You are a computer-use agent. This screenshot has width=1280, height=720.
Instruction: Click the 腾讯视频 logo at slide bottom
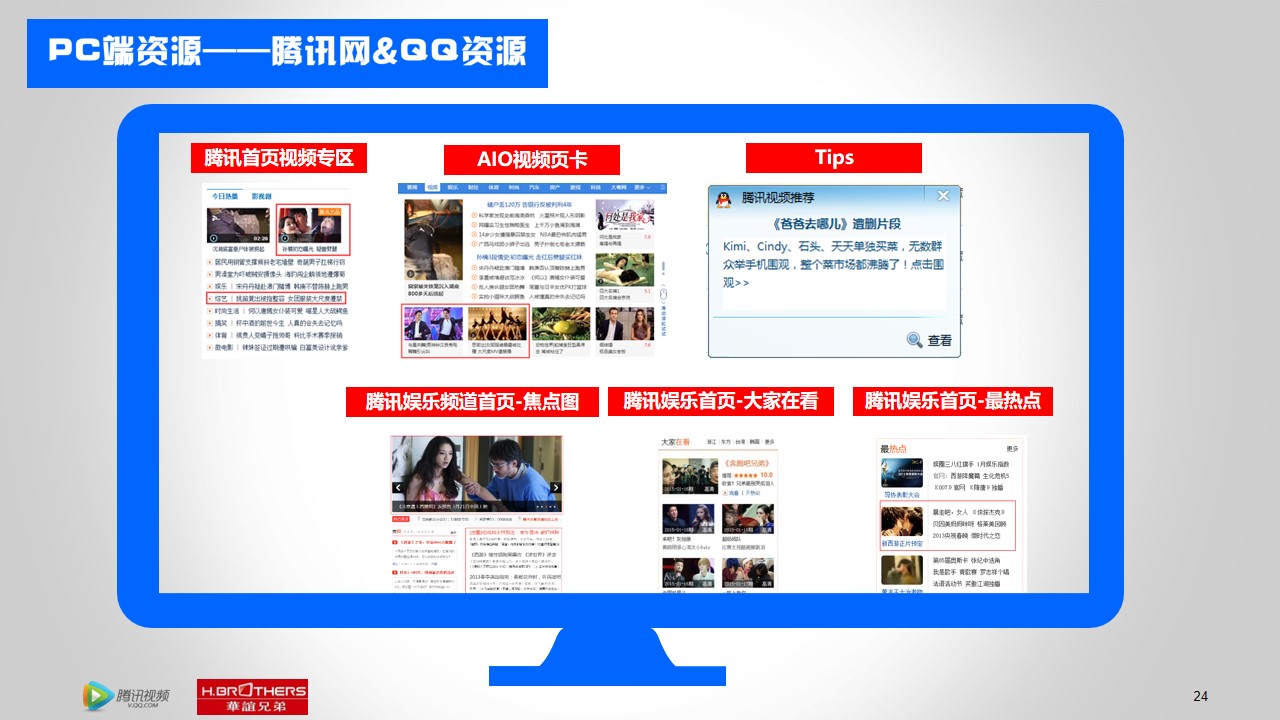click(x=126, y=696)
